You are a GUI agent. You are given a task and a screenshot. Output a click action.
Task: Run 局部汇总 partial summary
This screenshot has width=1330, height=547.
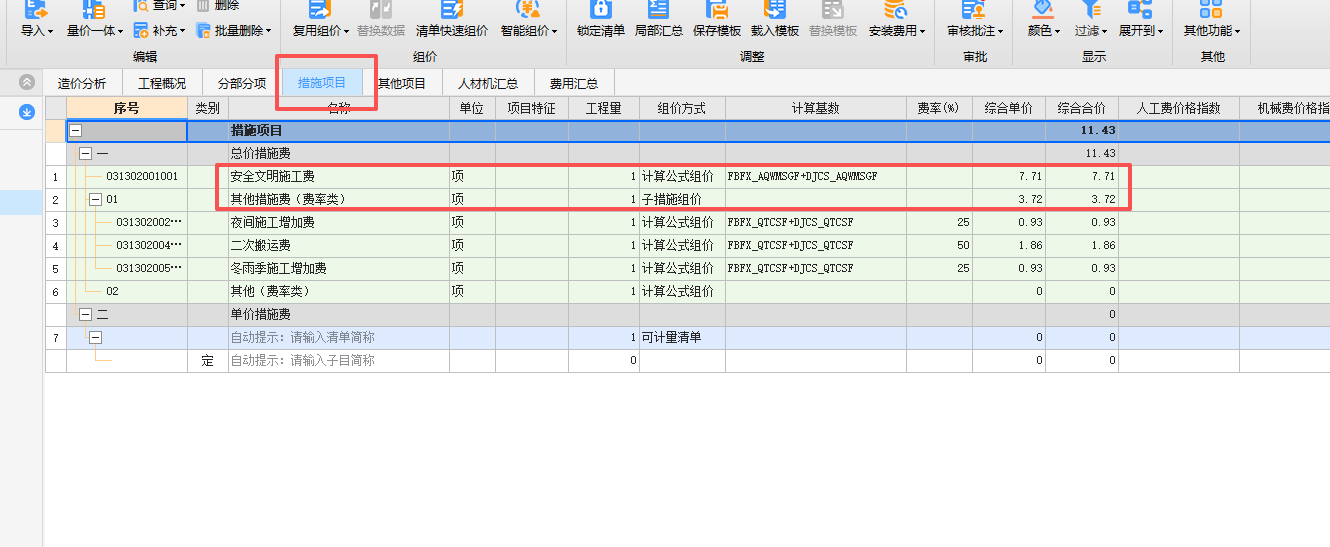click(659, 19)
